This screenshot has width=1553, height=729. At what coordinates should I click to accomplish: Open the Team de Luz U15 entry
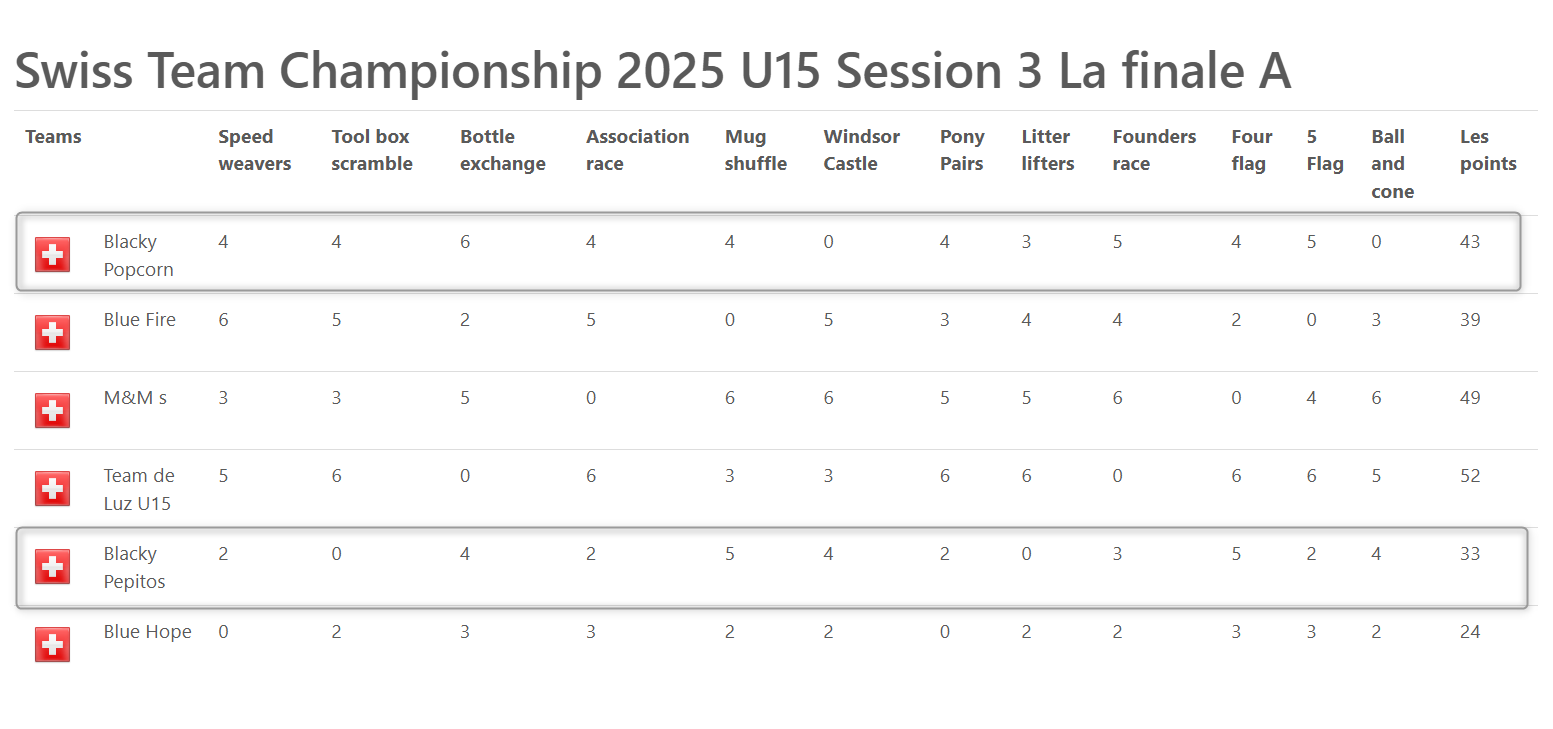(x=139, y=490)
